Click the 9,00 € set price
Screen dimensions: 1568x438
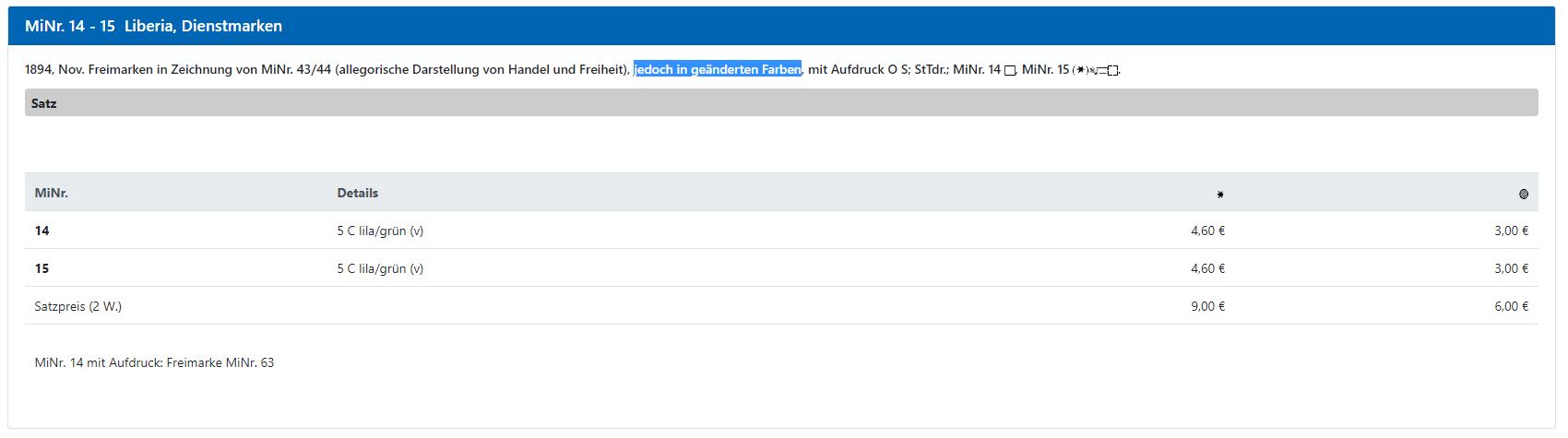pyautogui.click(x=1207, y=306)
